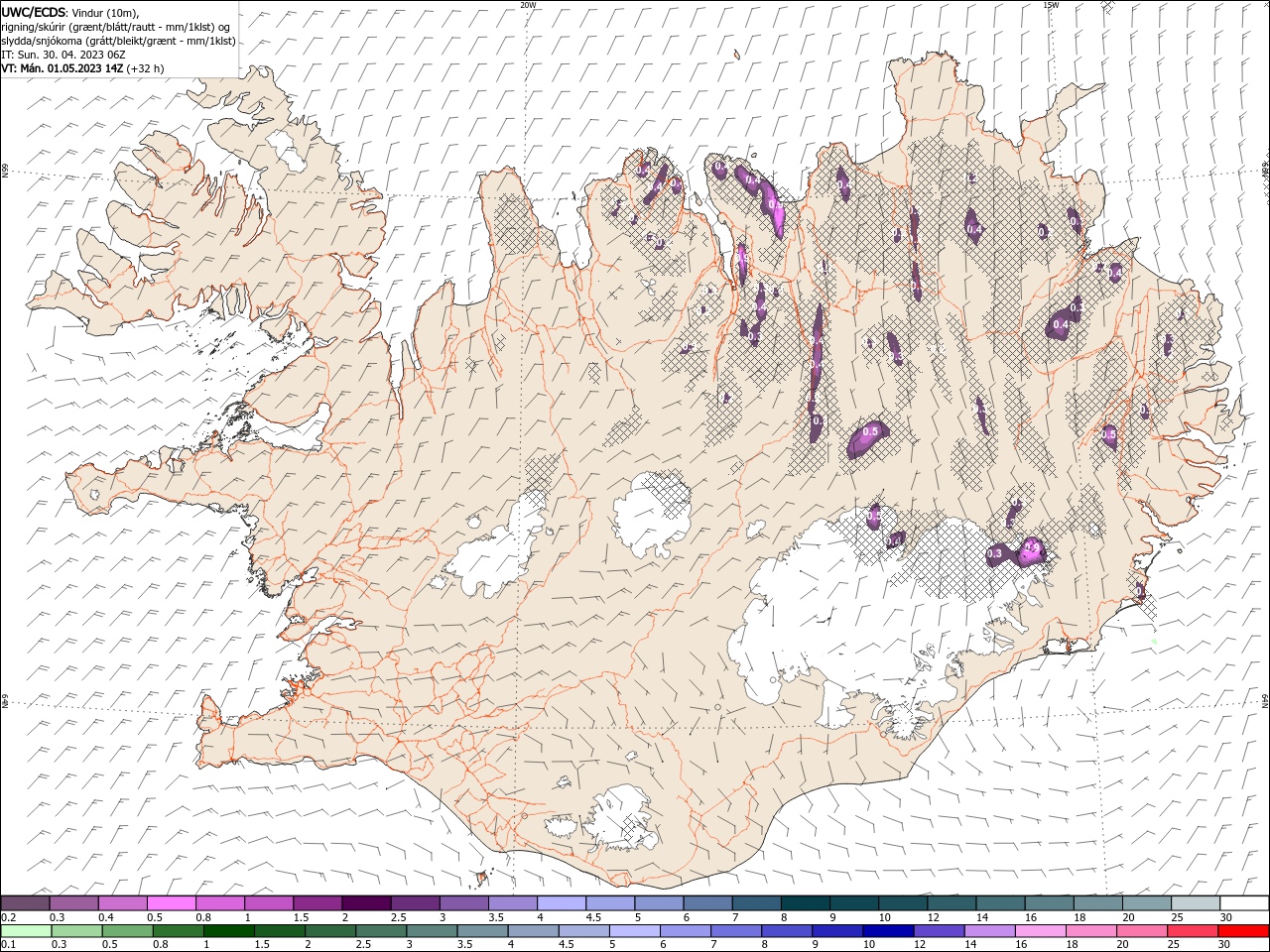Image resolution: width=1270 pixels, height=952 pixels.
Task: Select top-row legend swatch between 0.3 and 0.4
Action: 73,903
